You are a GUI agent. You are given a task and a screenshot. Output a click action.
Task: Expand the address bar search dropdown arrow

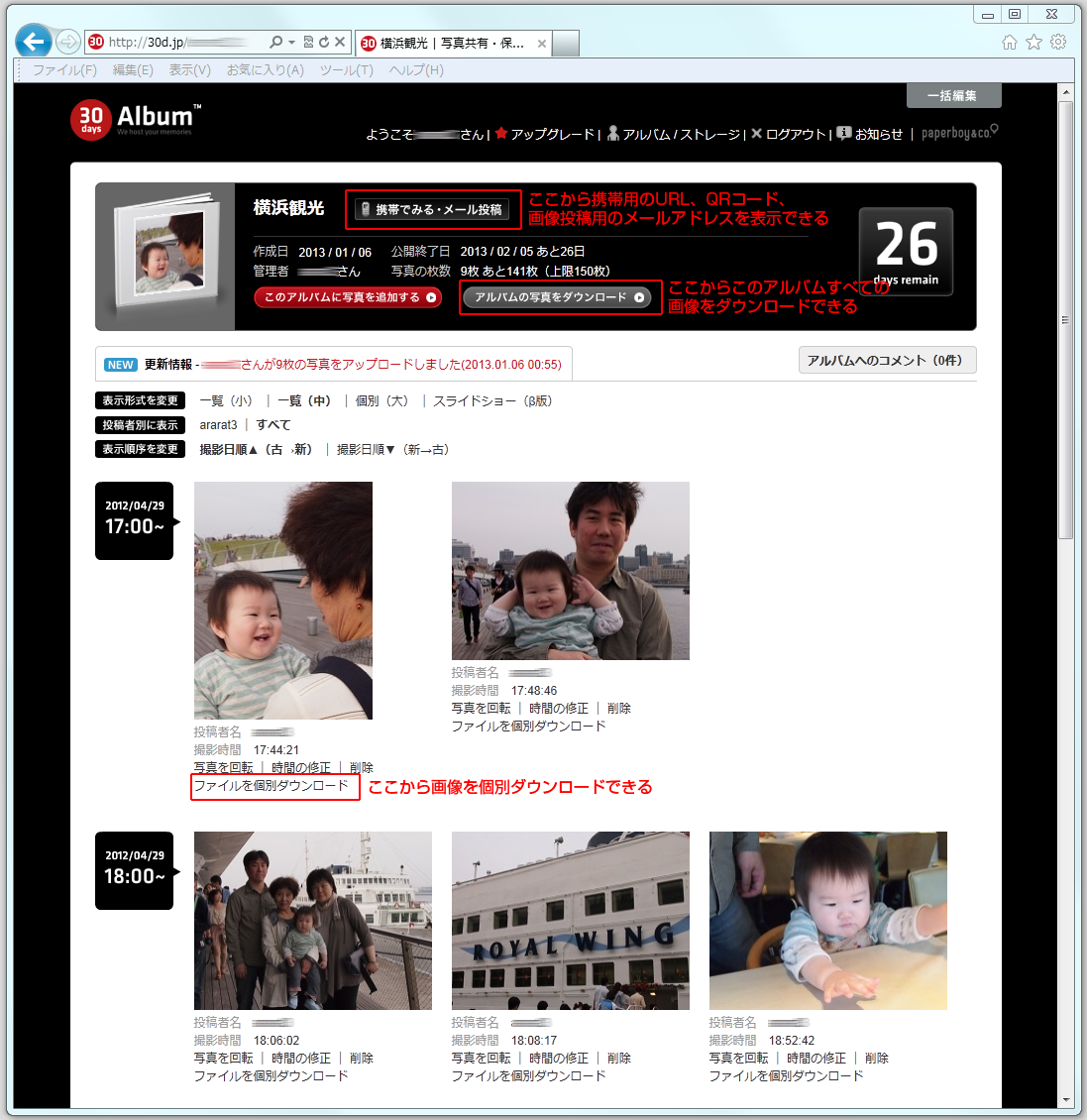tap(291, 42)
